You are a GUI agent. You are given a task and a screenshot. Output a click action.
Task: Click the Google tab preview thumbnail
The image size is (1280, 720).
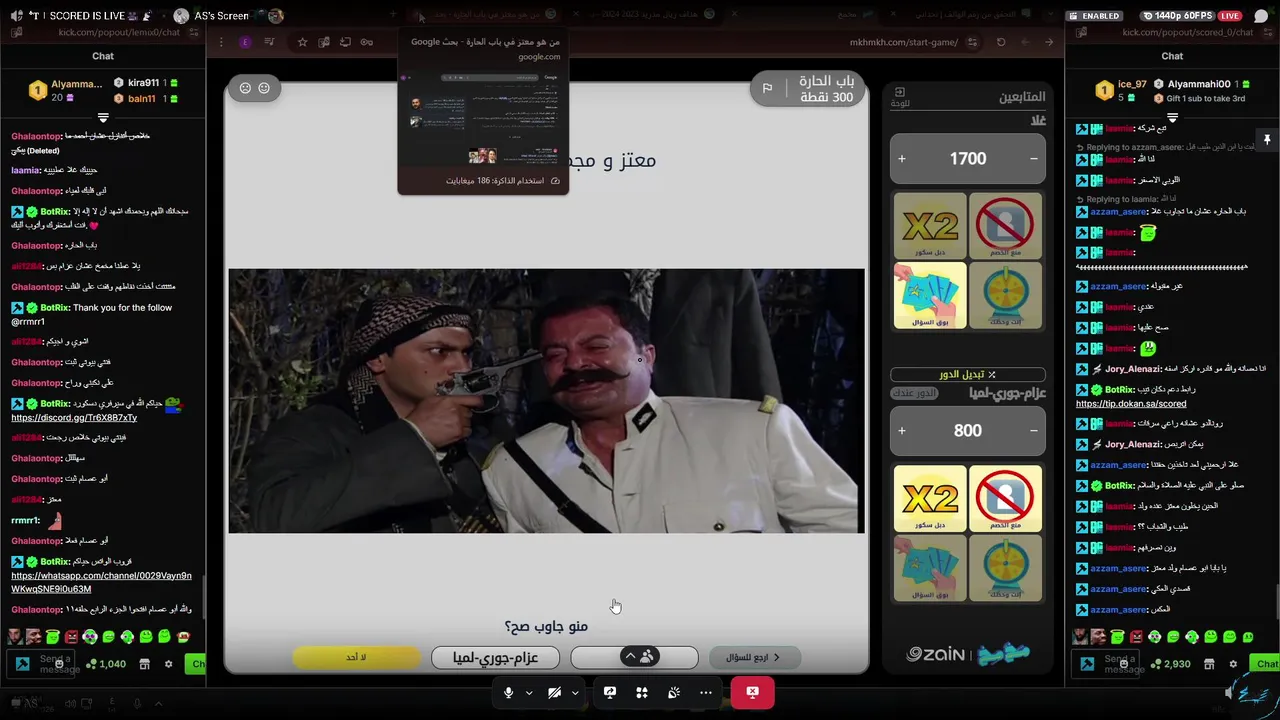click(x=483, y=119)
